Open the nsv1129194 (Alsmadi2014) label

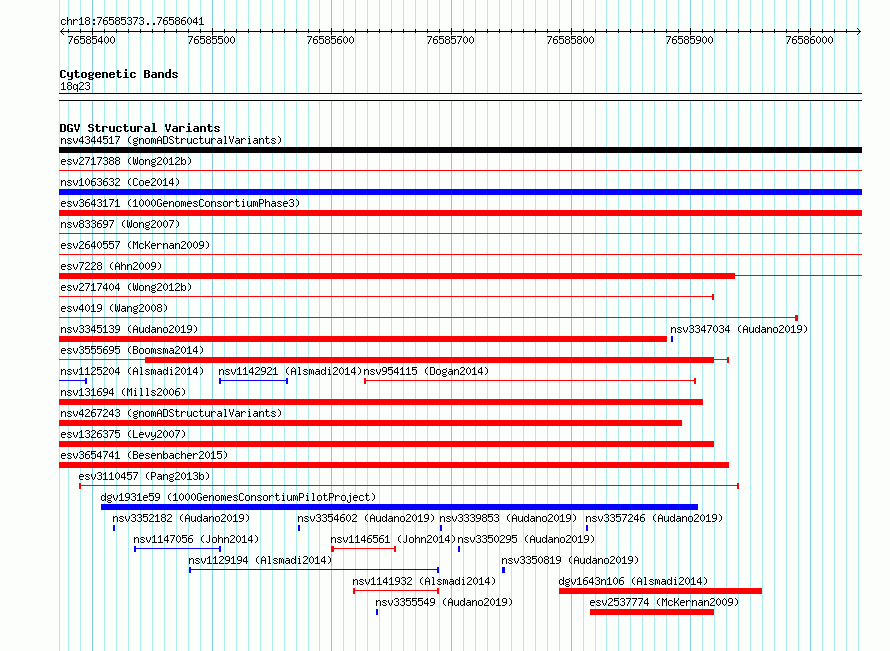260,560
